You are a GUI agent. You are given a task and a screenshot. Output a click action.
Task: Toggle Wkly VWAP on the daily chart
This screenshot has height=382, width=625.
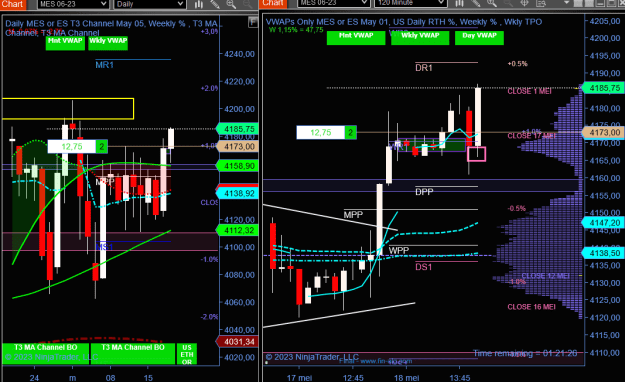click(x=108, y=43)
